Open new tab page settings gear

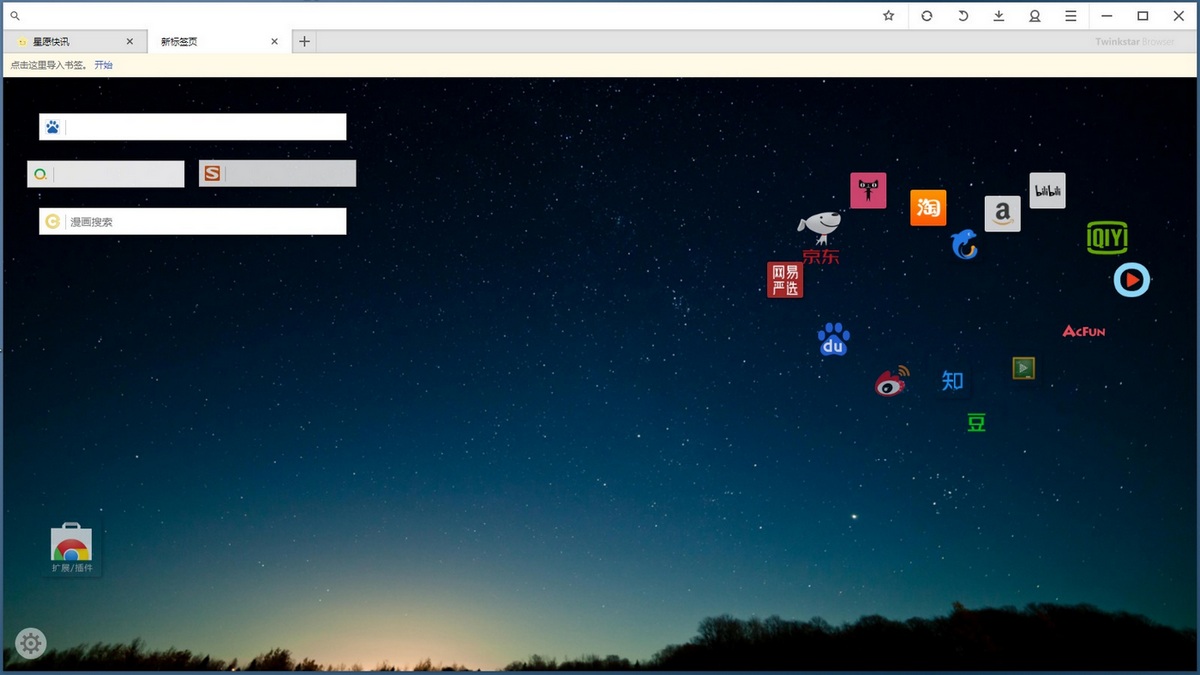(x=31, y=643)
